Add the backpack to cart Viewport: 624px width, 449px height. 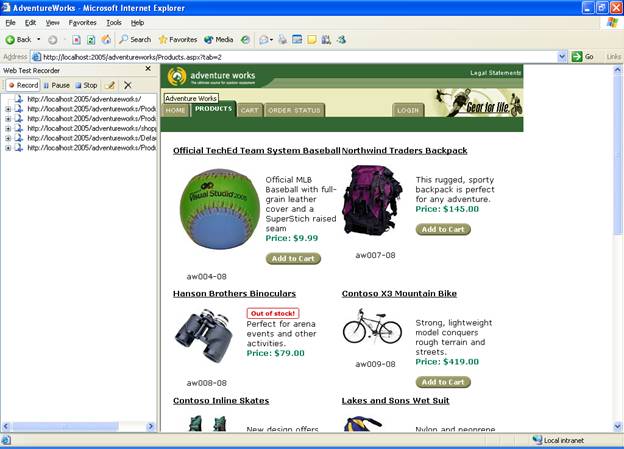point(443,229)
